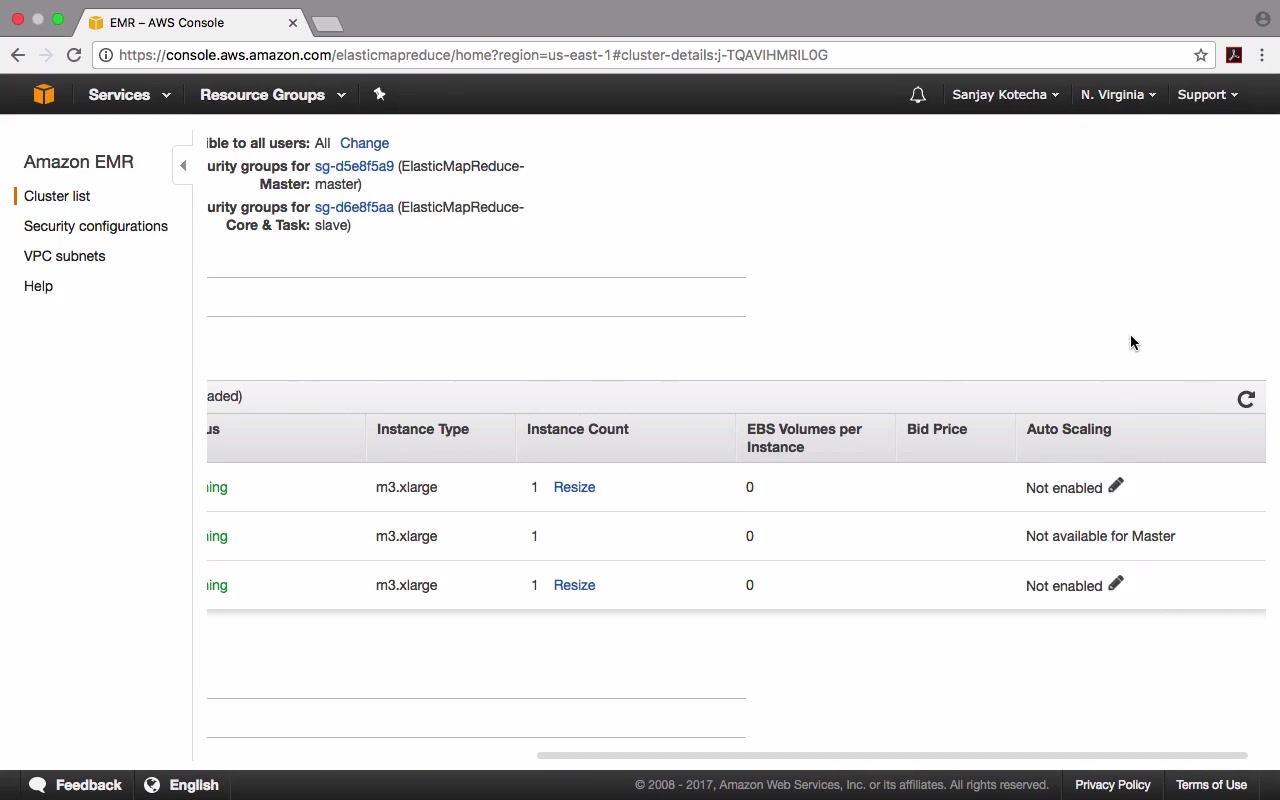Select the EMR – AWS Console tab
This screenshot has width=1280, height=800.
coord(194,22)
